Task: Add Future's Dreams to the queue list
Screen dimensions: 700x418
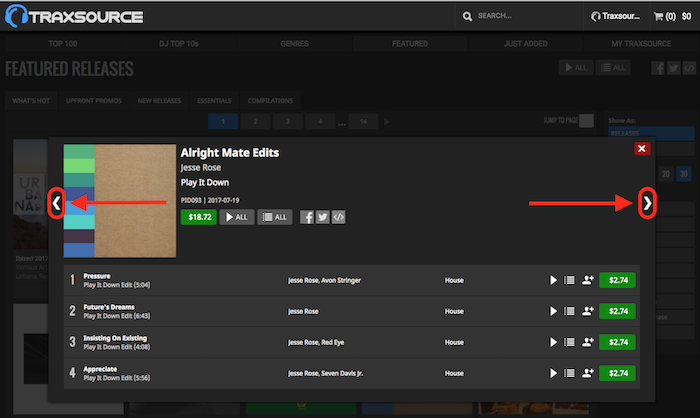Action: pyautogui.click(x=569, y=312)
